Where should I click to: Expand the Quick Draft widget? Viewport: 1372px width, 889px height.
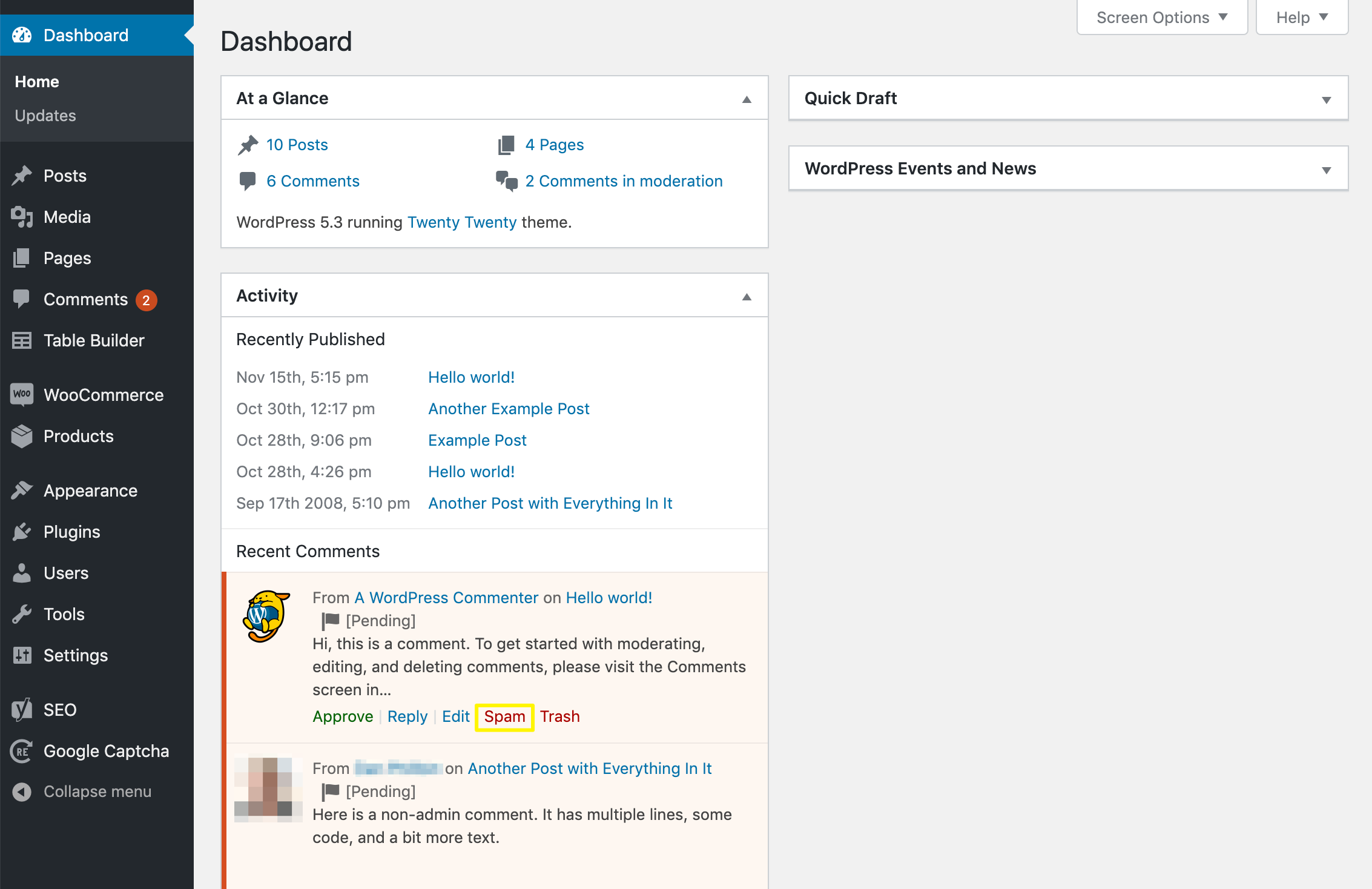click(x=1326, y=100)
